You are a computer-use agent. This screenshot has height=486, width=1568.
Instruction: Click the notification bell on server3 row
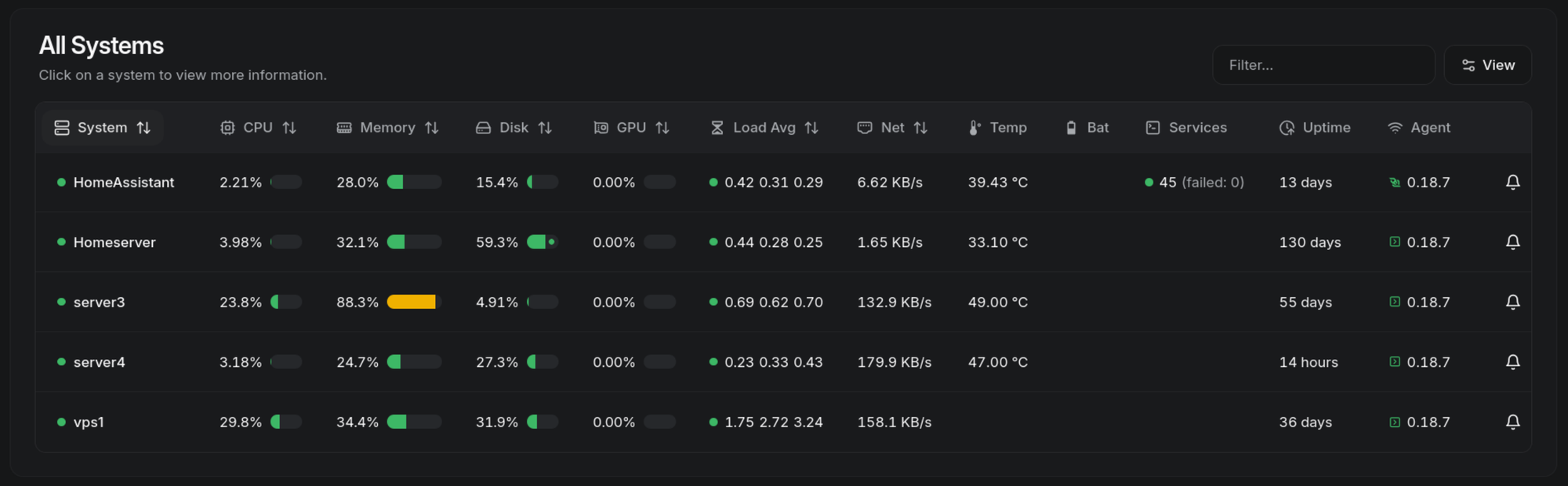point(1512,302)
